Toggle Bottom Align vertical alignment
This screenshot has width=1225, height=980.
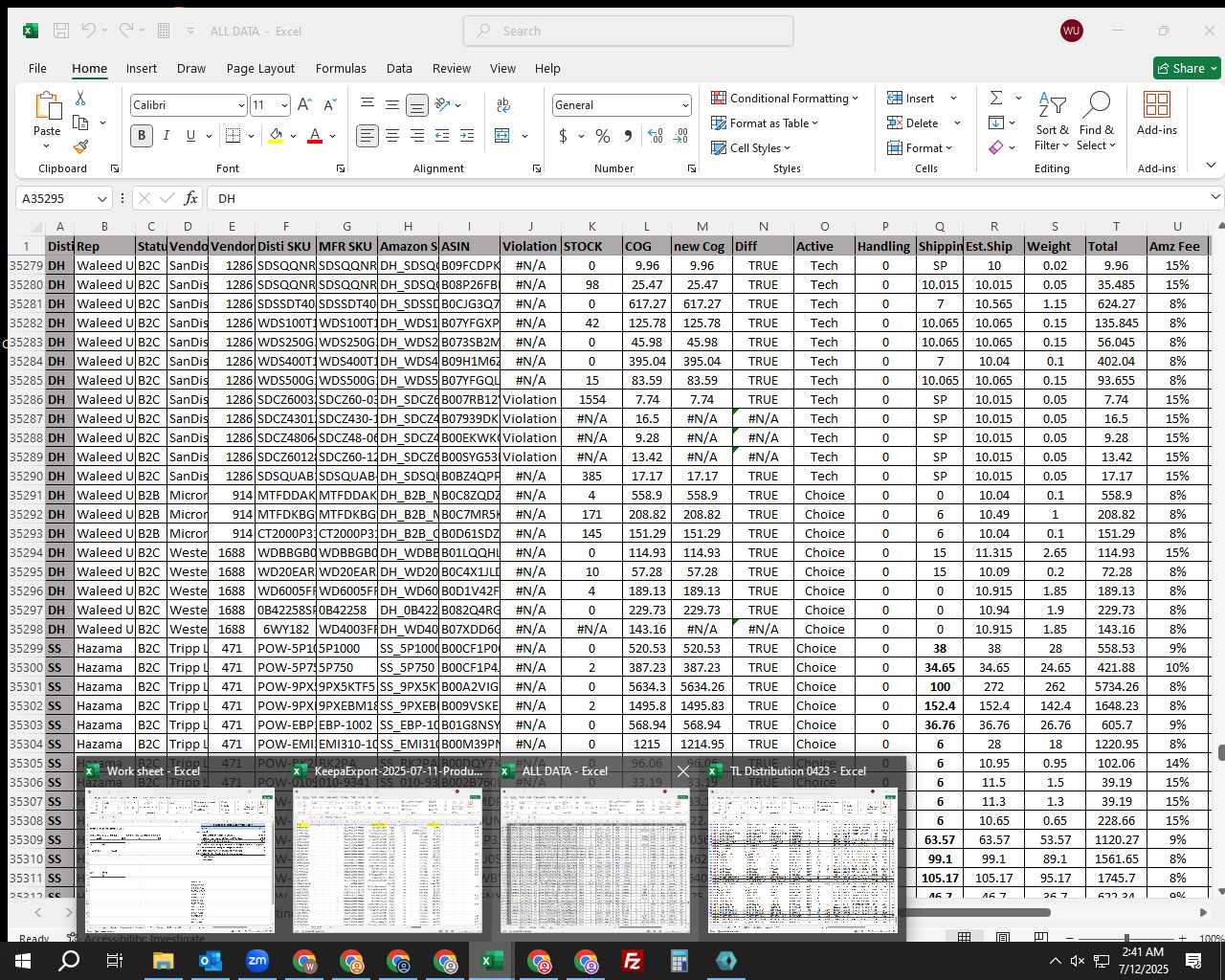pyautogui.click(x=417, y=104)
